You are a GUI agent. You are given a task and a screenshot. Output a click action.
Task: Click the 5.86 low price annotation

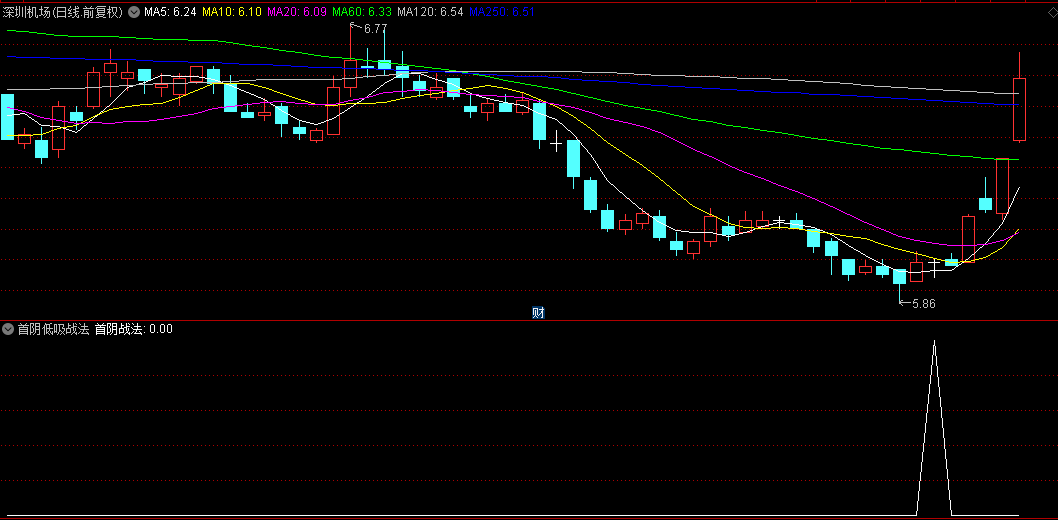tap(923, 304)
